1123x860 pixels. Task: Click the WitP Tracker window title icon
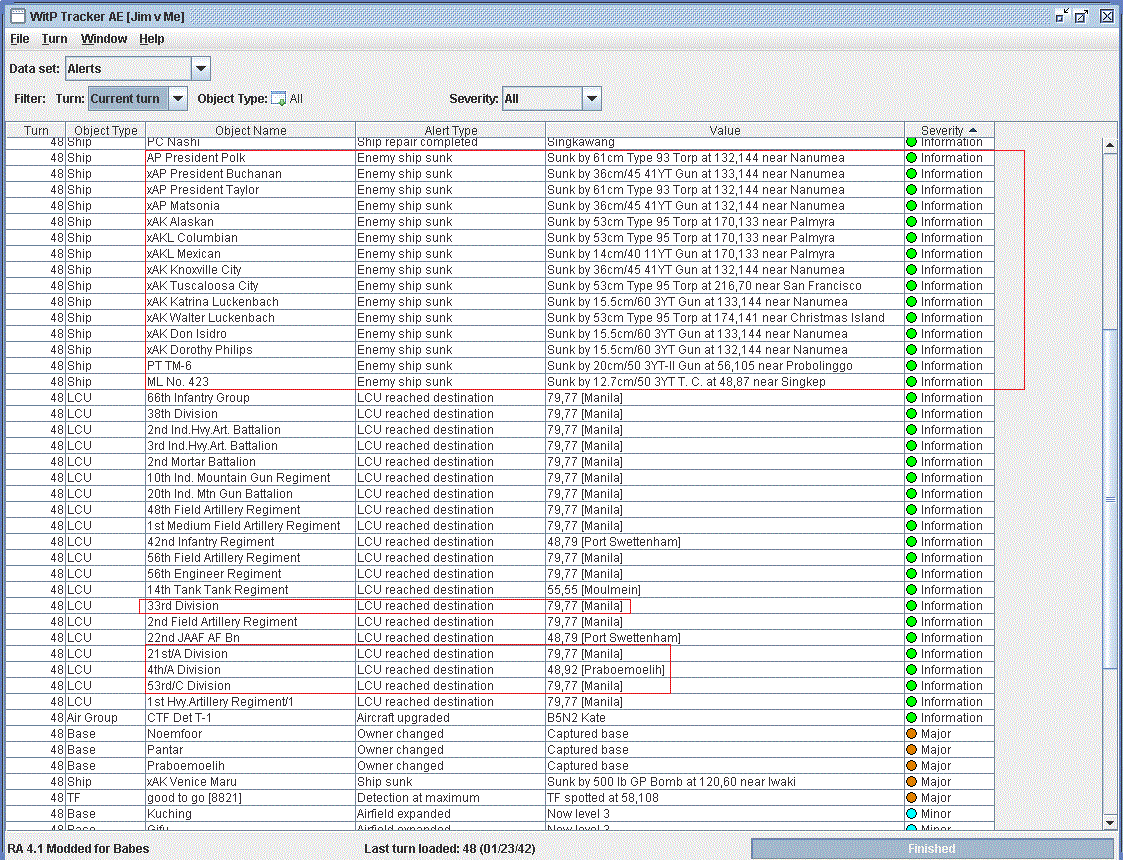17,16
